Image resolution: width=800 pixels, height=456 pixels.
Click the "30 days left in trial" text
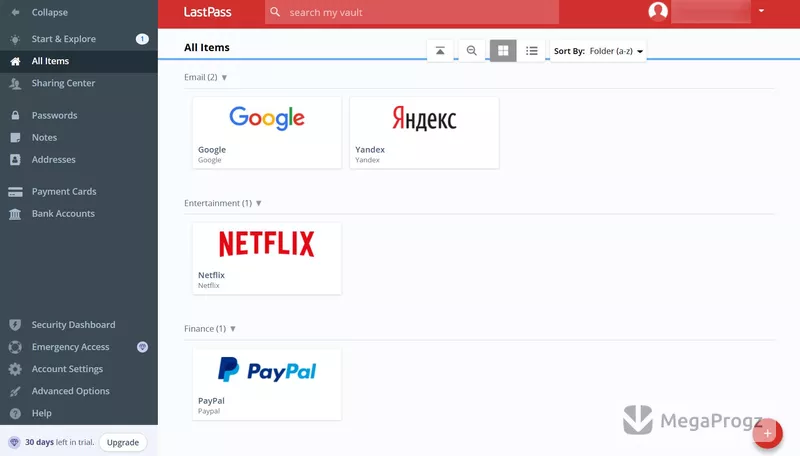[x=59, y=442]
